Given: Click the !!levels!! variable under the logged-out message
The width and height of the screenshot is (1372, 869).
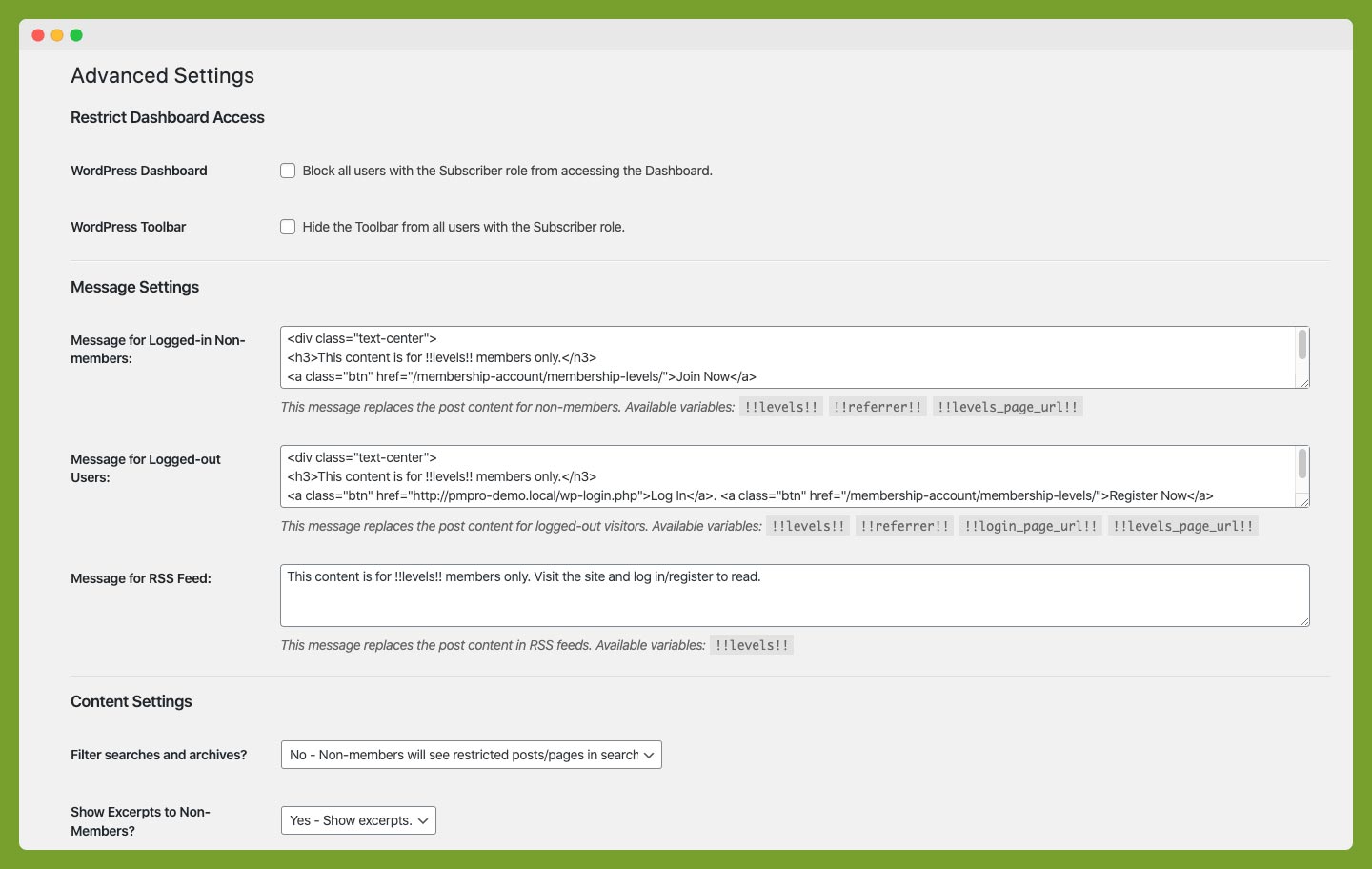Looking at the screenshot, I should pos(808,526).
